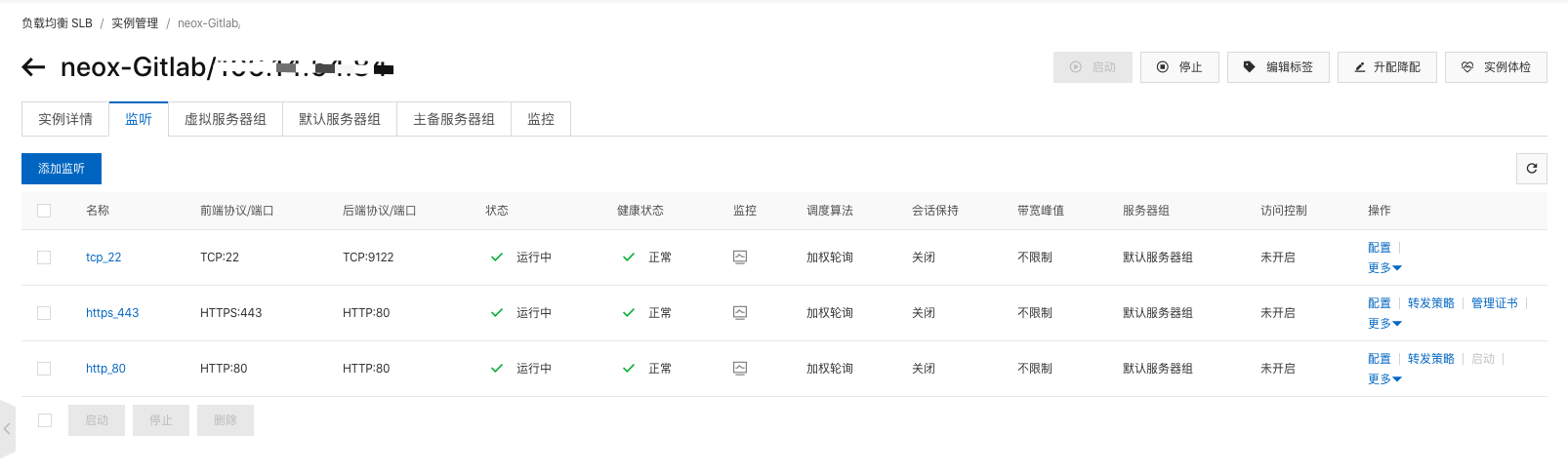
Task: Open 默认服务器组 tab
Action: coord(340,119)
